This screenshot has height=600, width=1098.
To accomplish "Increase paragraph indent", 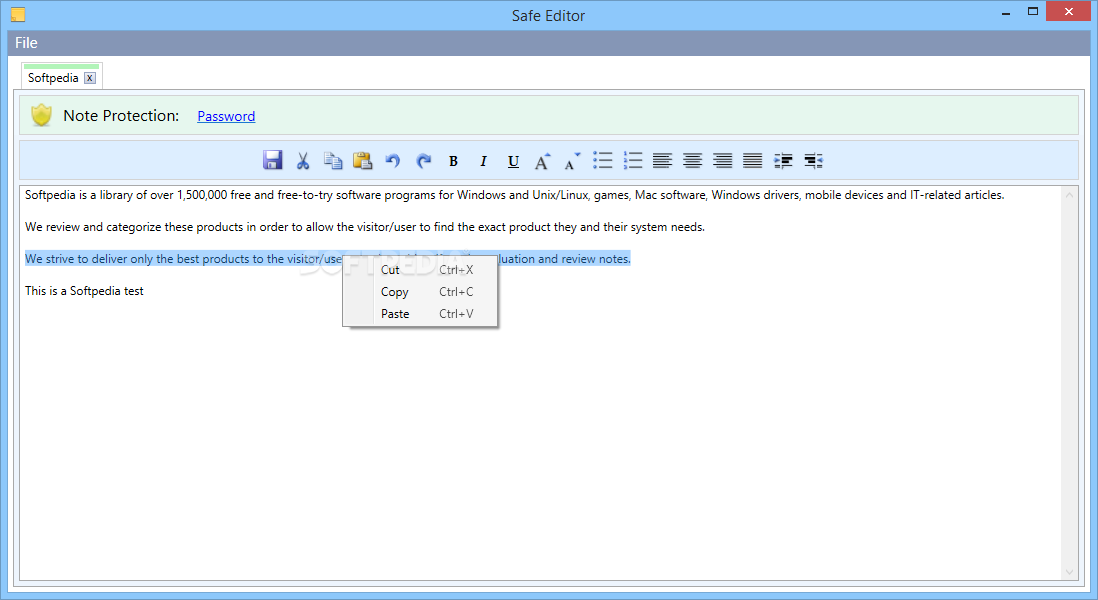I will (783, 161).
